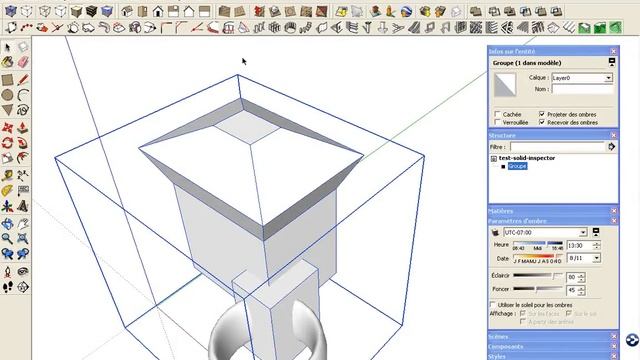640x360 pixels.
Task: Activate the Walk footprints tool
Action: click(7, 287)
